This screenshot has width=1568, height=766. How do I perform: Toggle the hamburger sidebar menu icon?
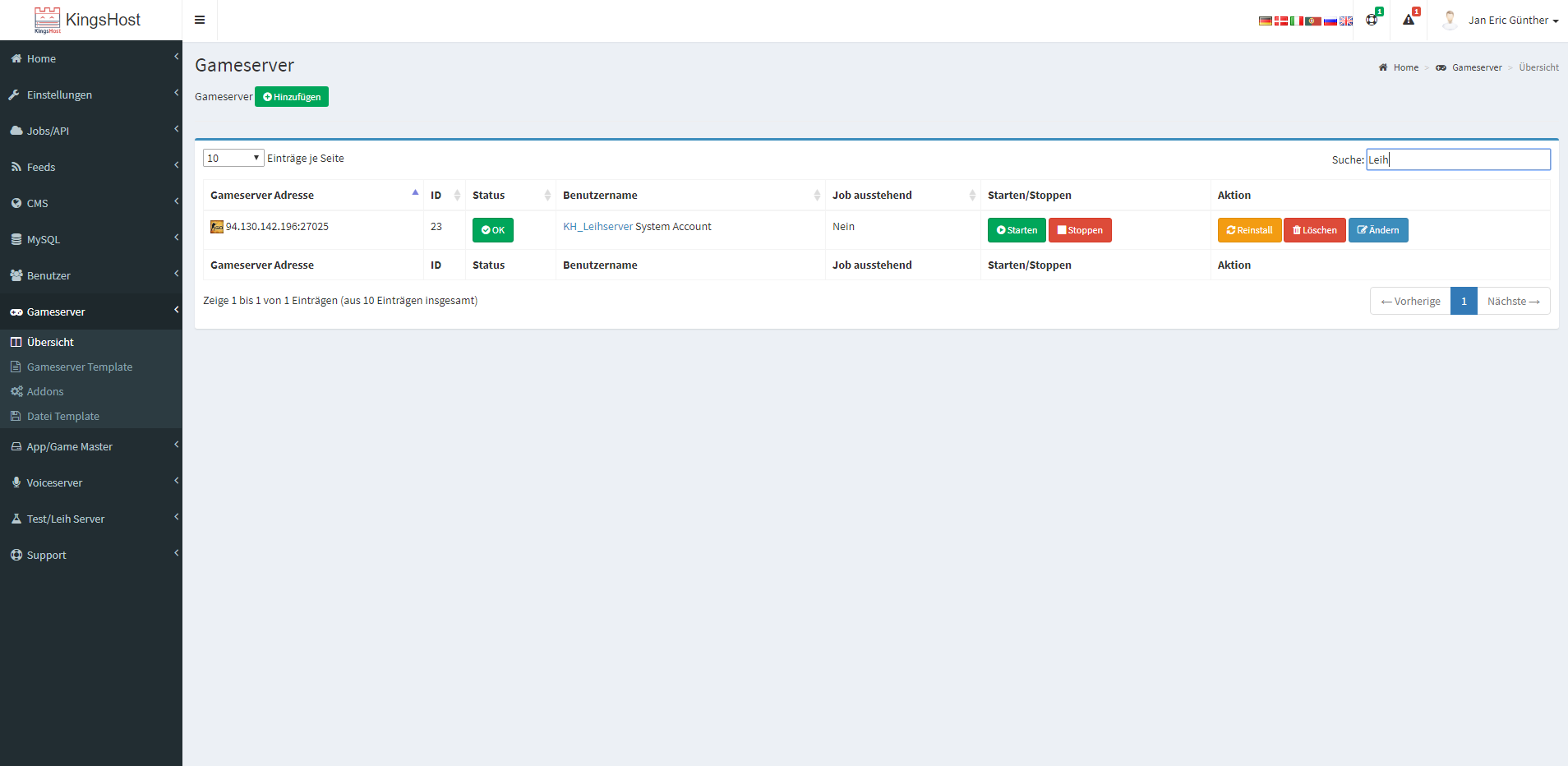200,20
